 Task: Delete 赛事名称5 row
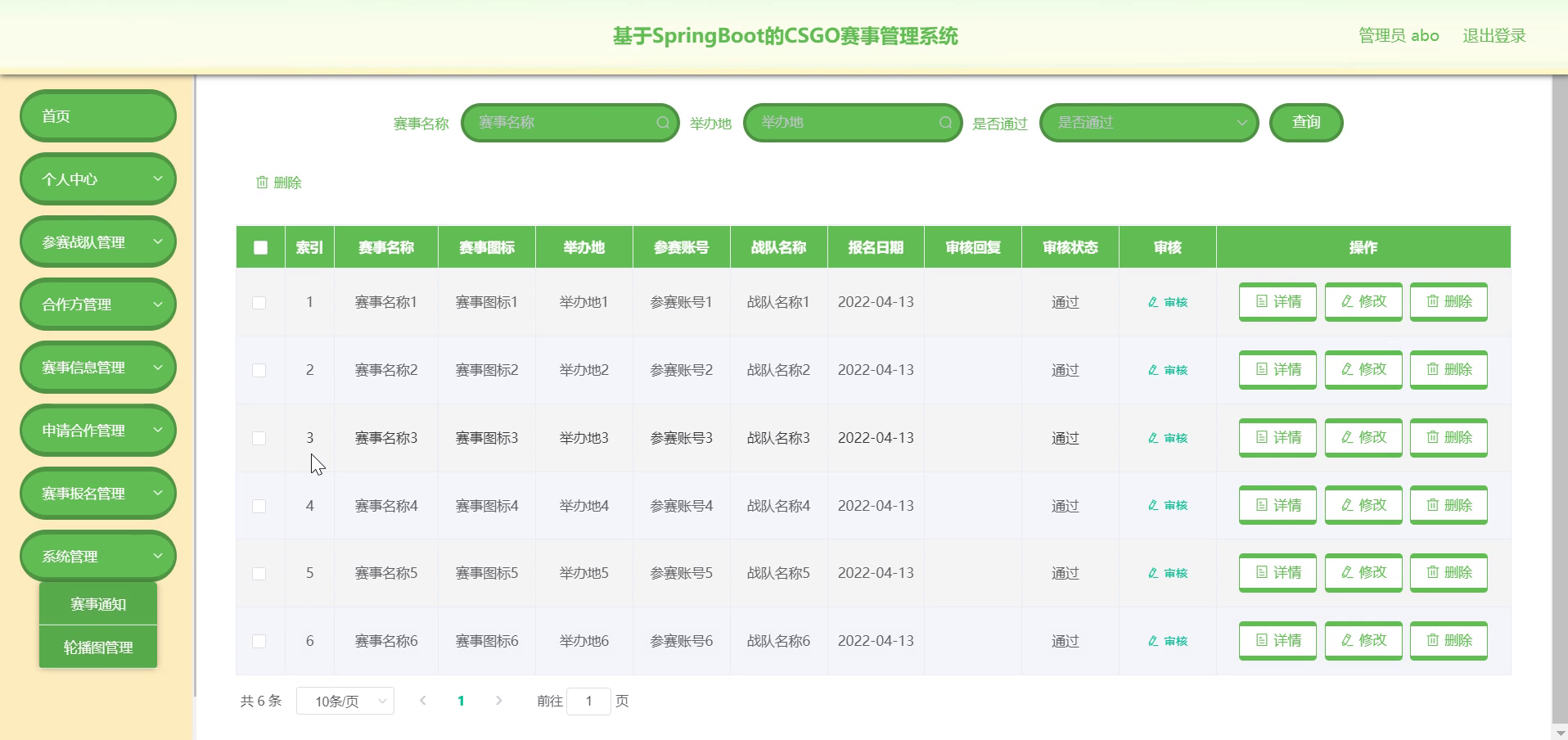pos(1449,573)
